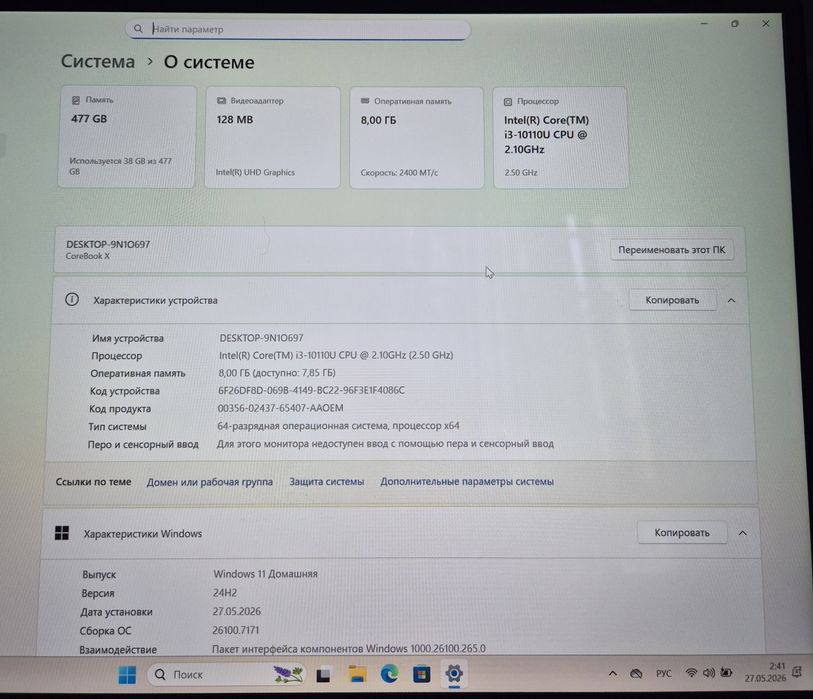Click the storage icon next to 'Память'

pyautogui.click(x=76, y=100)
